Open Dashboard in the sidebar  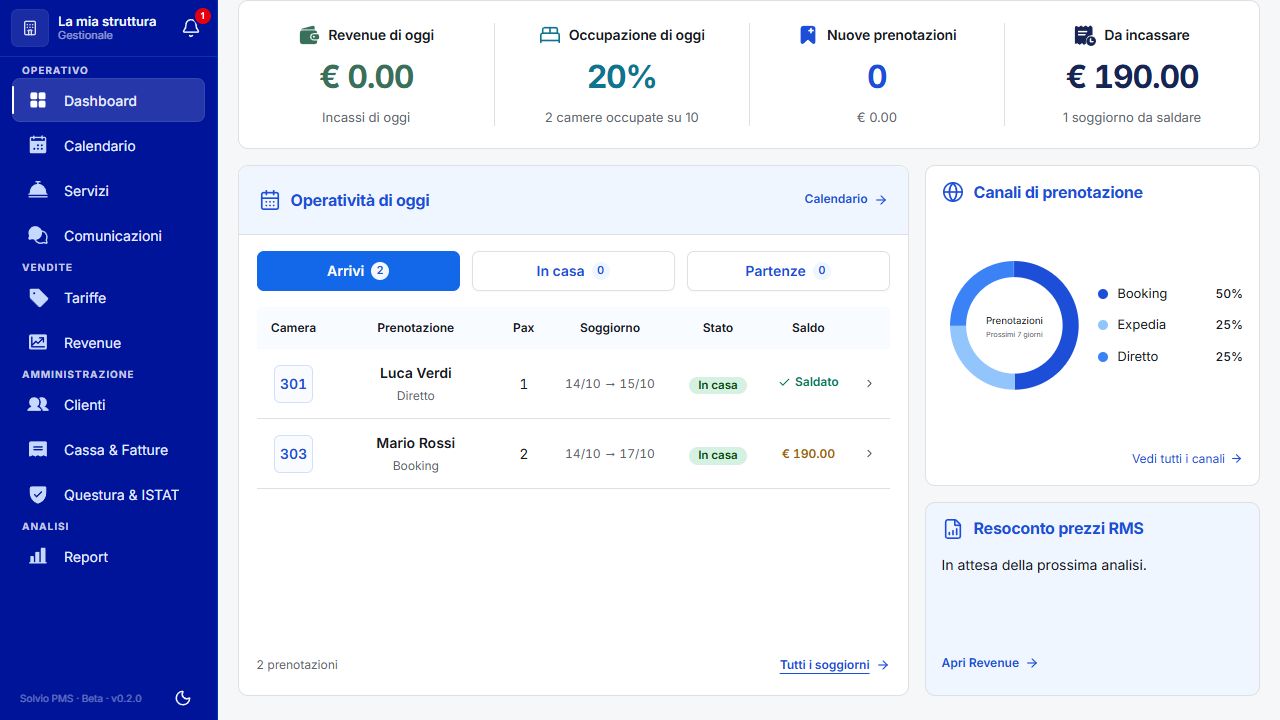pos(108,101)
